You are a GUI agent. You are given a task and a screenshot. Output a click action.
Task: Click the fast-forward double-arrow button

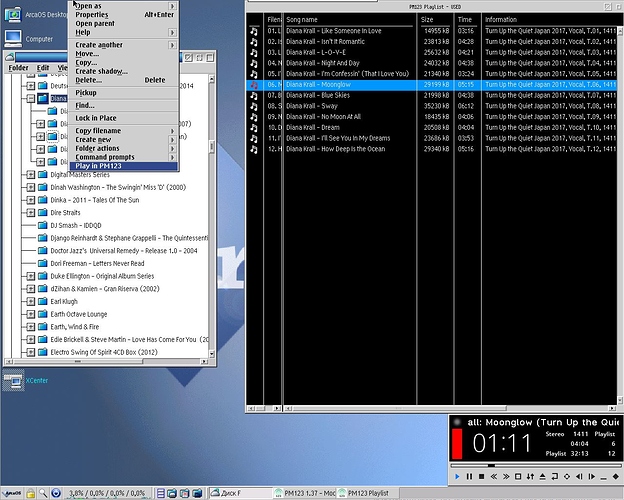[x=506, y=476]
